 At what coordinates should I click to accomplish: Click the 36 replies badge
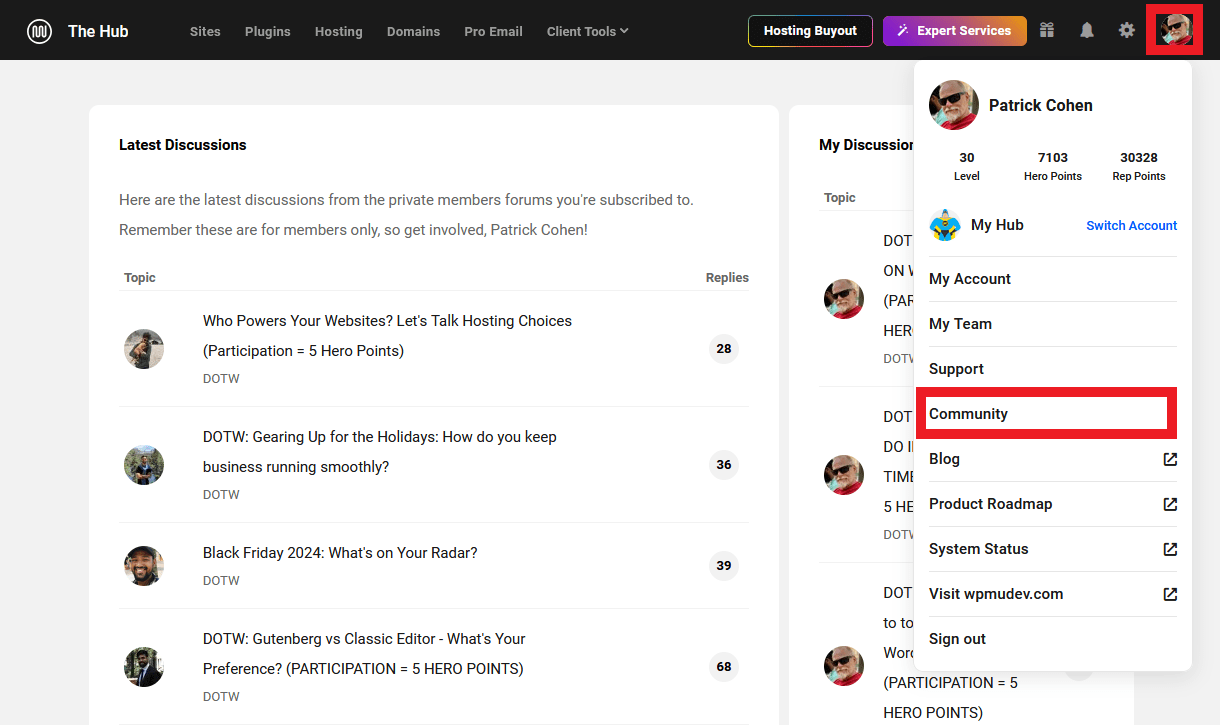(x=724, y=465)
